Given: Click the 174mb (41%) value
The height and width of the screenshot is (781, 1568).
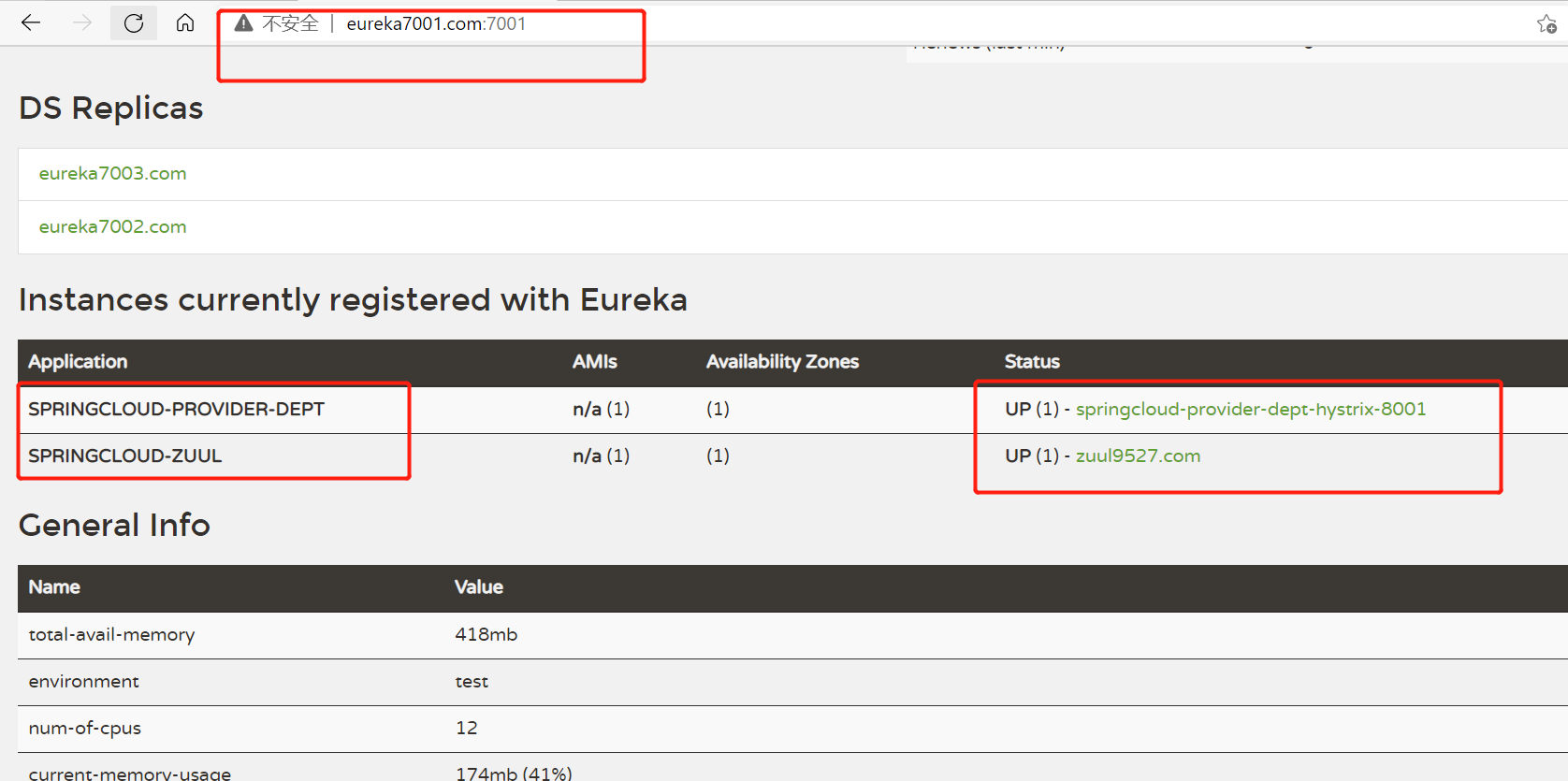Looking at the screenshot, I should pos(514,774).
